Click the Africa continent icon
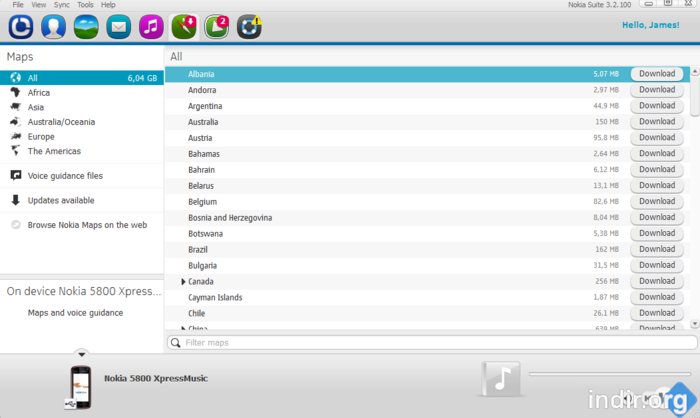The height and width of the screenshot is (418, 700). coord(16,92)
